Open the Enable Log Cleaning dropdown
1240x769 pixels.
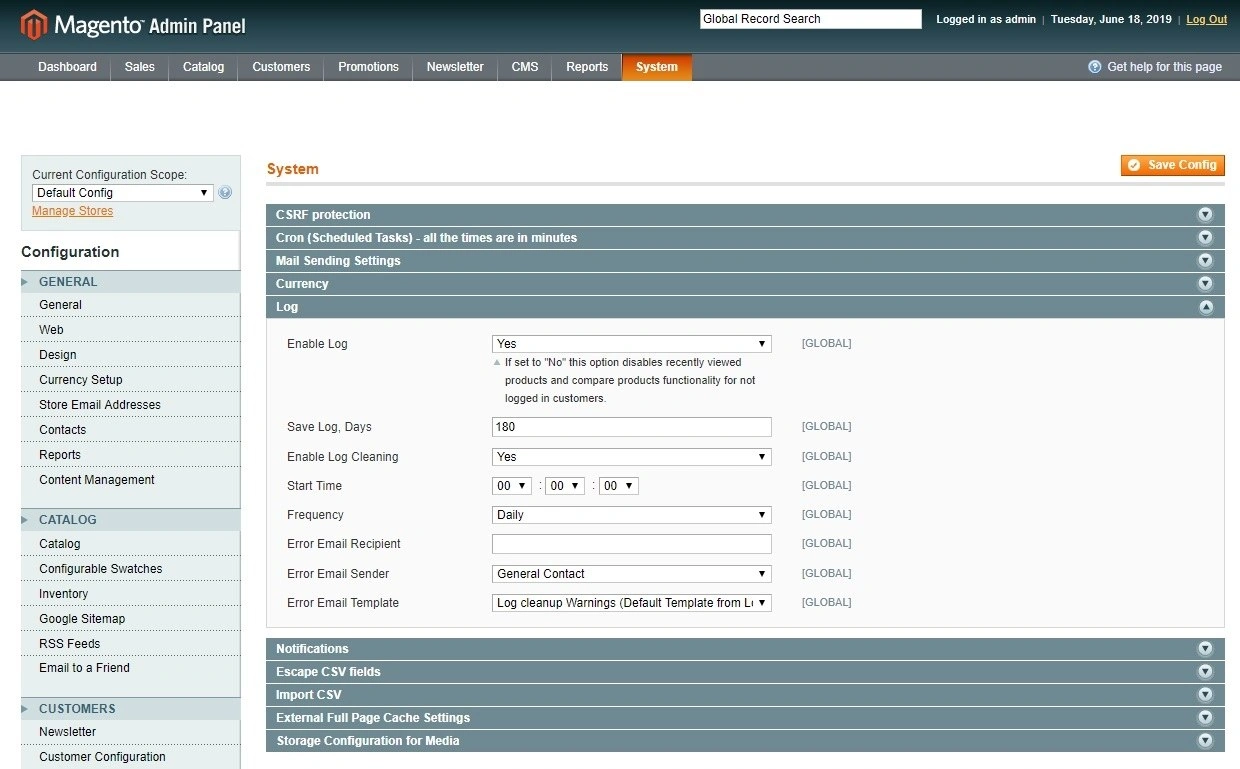(x=630, y=456)
